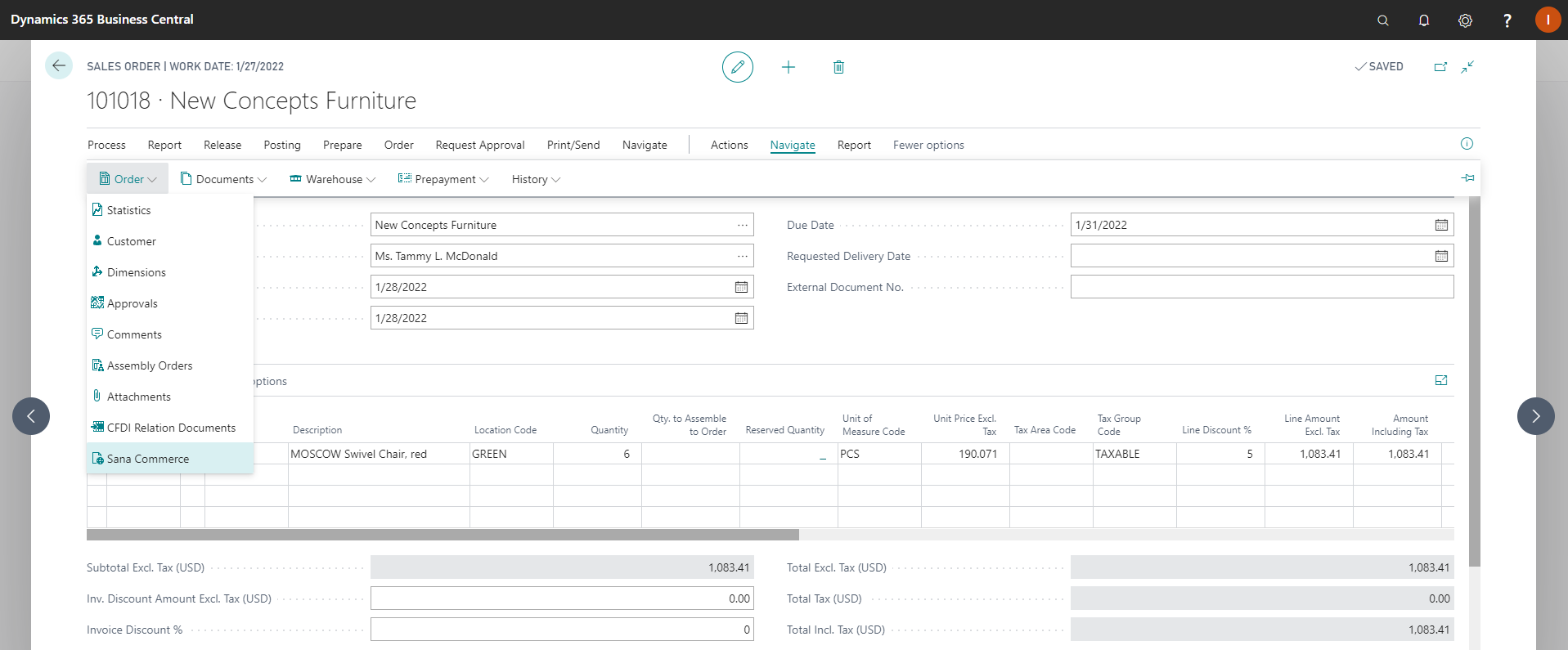Open Statistics from the Order menu
1568x650 pixels.
(169, 210)
